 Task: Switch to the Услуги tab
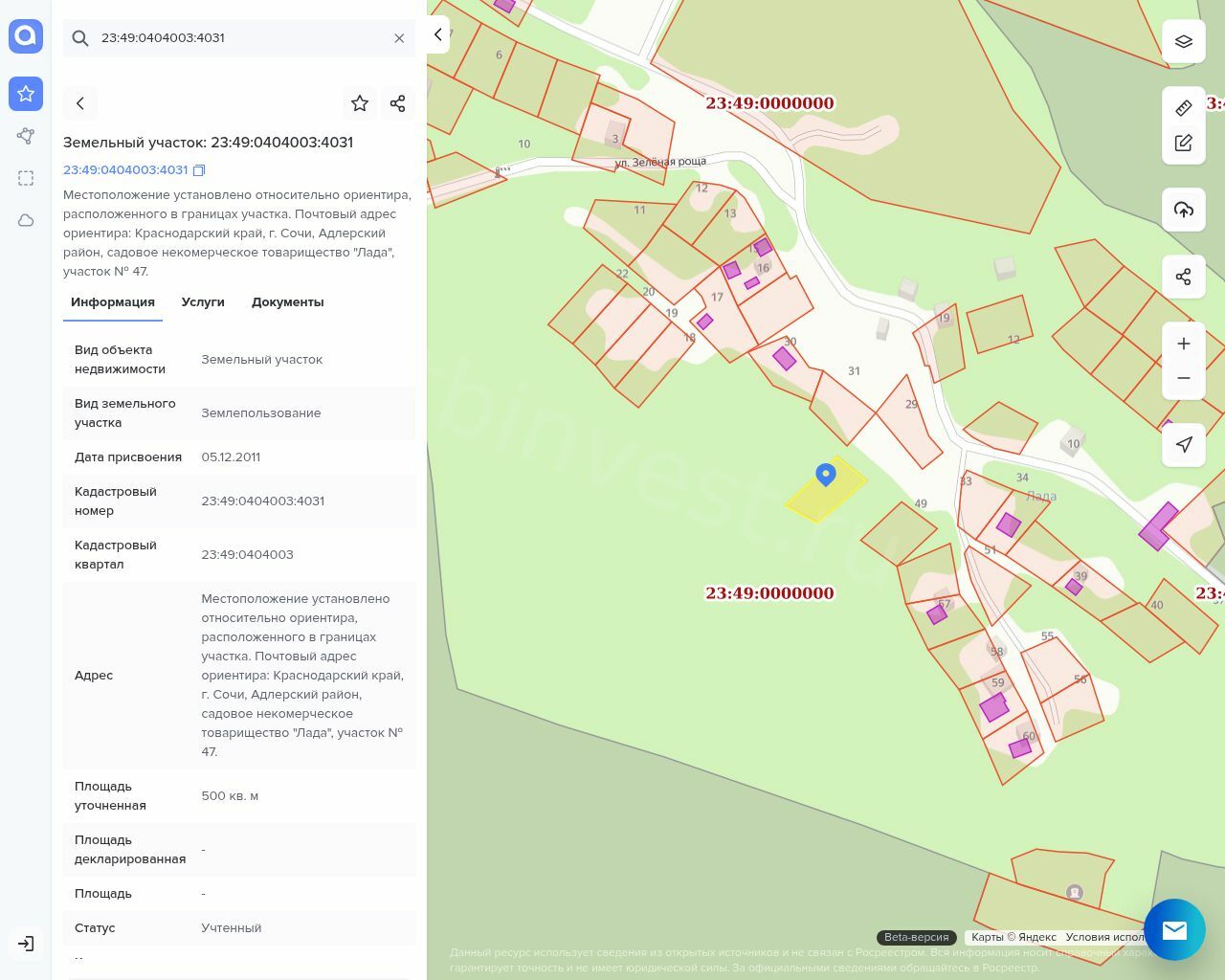pyautogui.click(x=203, y=302)
